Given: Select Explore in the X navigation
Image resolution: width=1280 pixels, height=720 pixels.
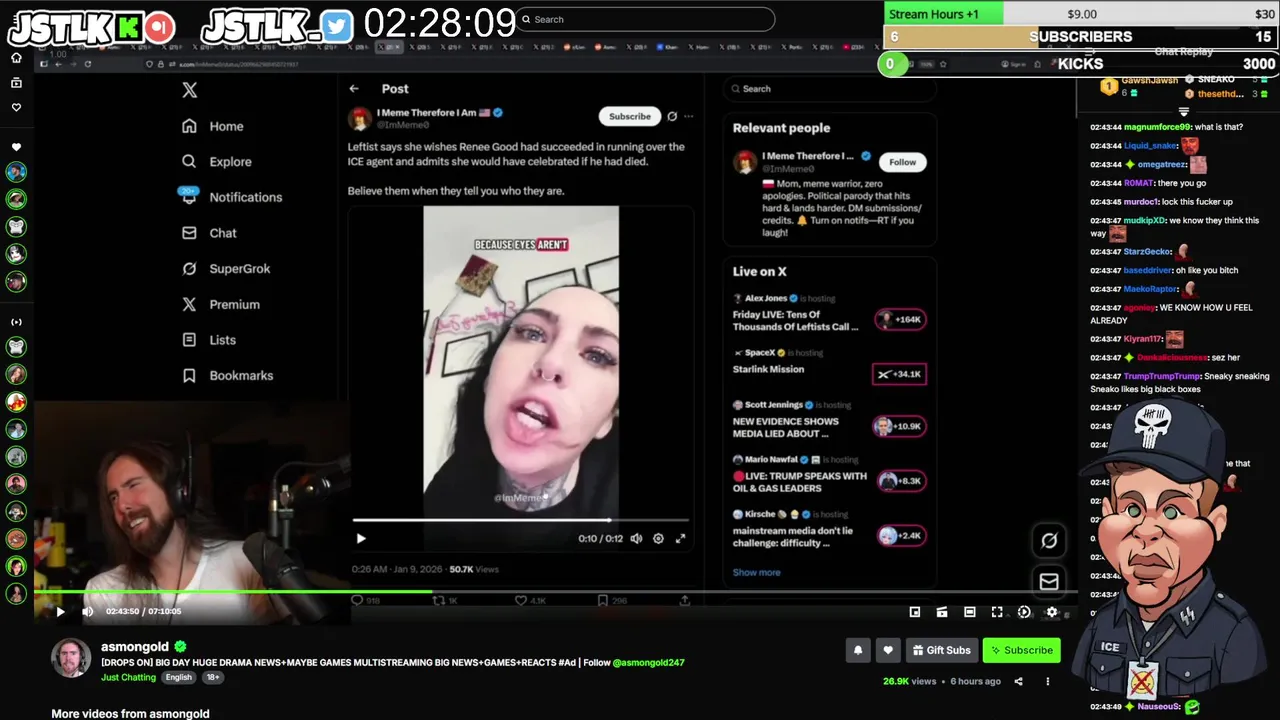Looking at the screenshot, I should pos(217,161).
